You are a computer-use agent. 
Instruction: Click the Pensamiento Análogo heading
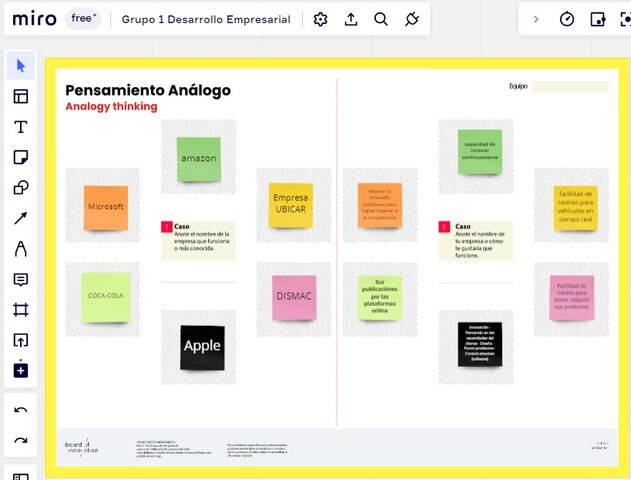coord(148,90)
